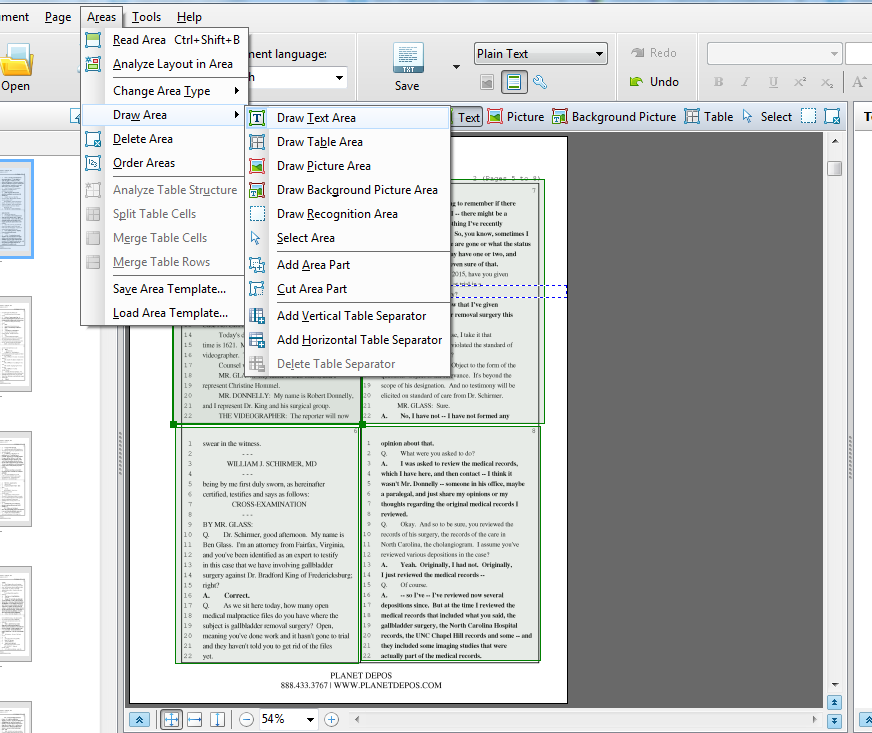The height and width of the screenshot is (733, 872).
Task: Click the Delete Area tool icon
Action: pyautogui.click(x=833, y=116)
